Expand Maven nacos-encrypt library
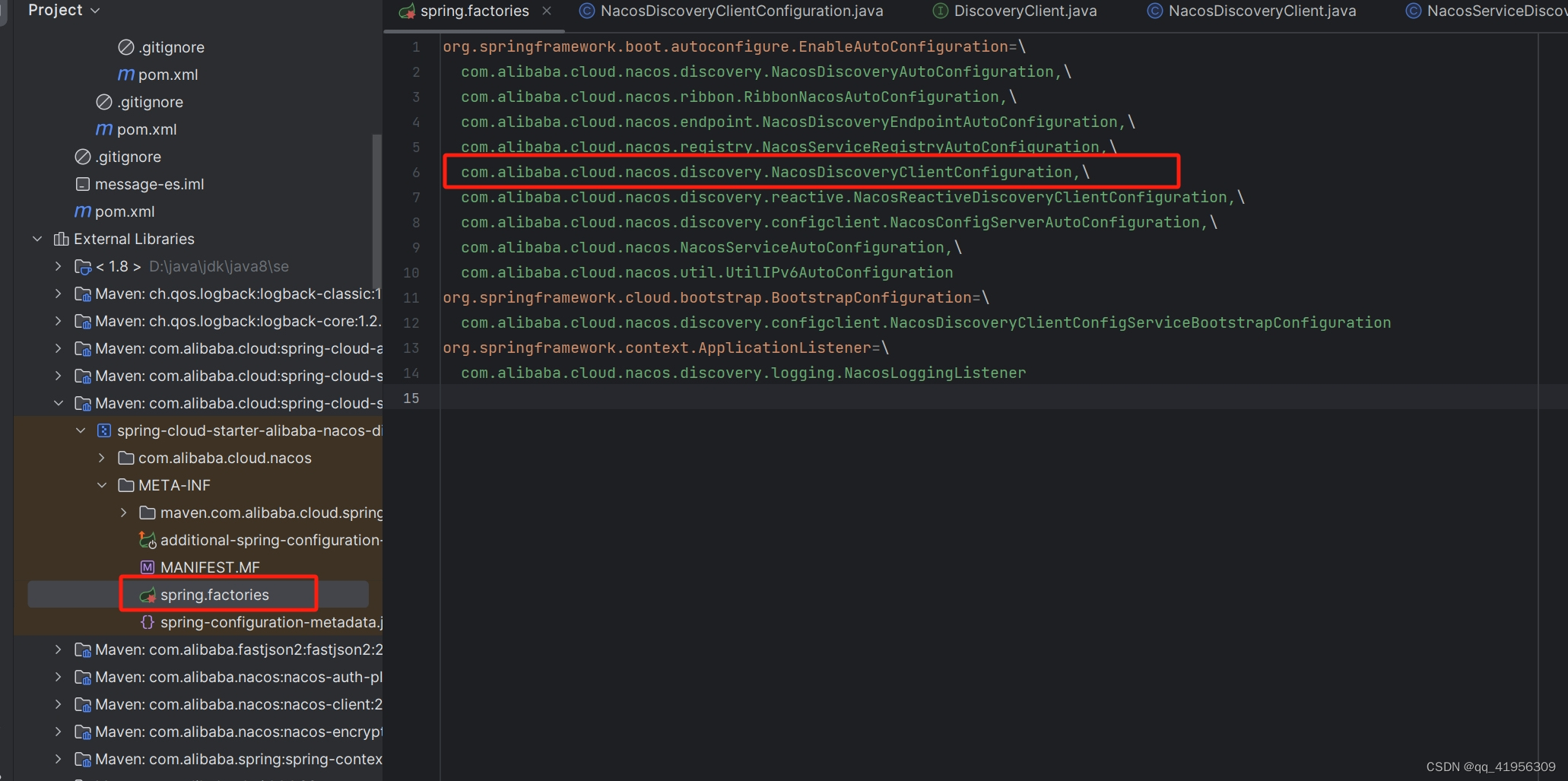 pyautogui.click(x=59, y=732)
